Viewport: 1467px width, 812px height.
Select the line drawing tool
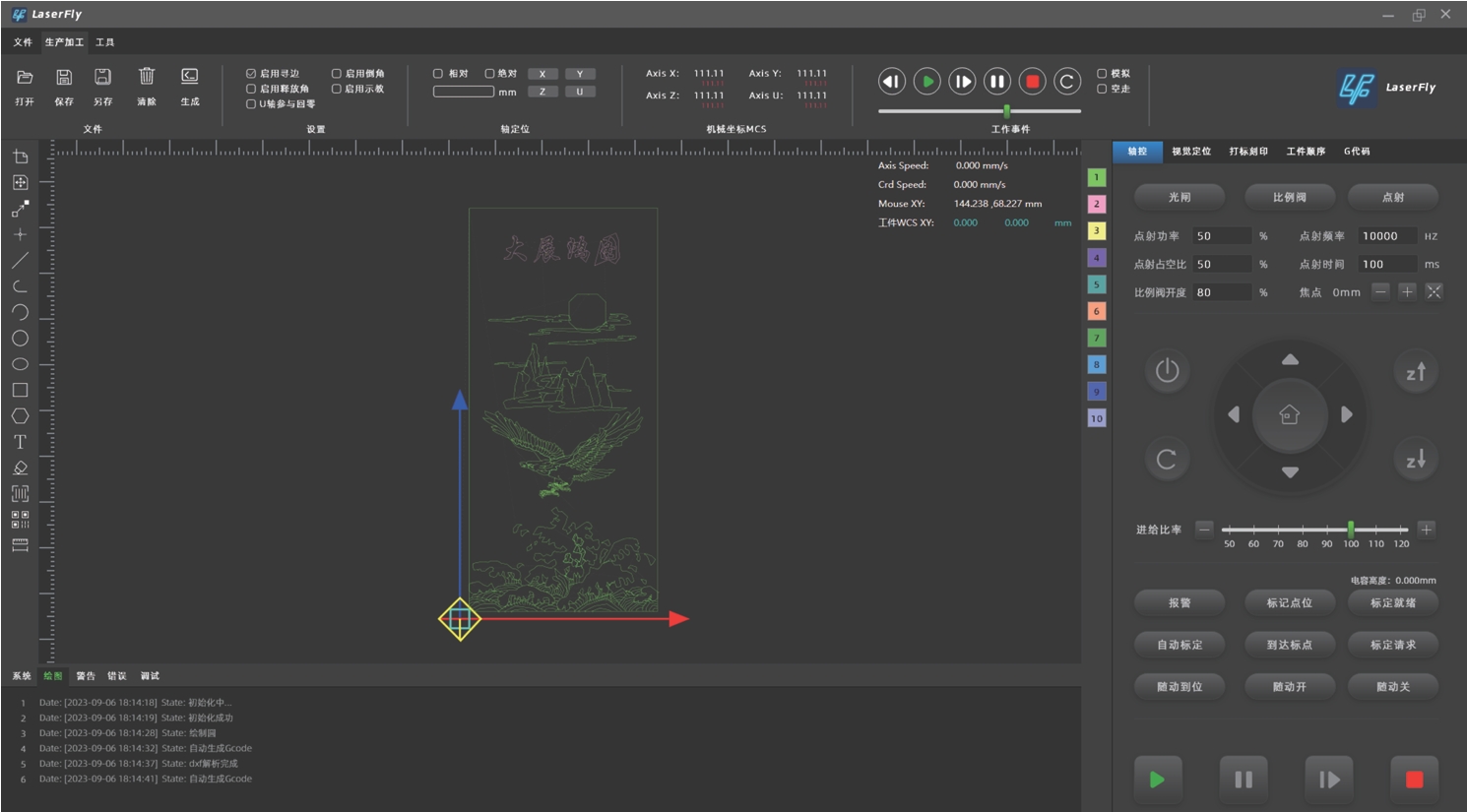point(20,261)
